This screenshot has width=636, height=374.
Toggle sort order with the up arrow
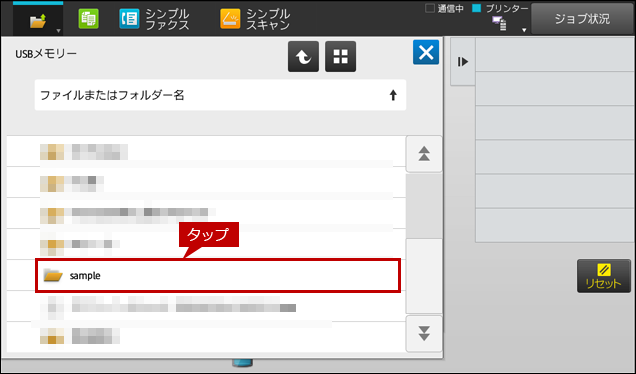[x=393, y=95]
